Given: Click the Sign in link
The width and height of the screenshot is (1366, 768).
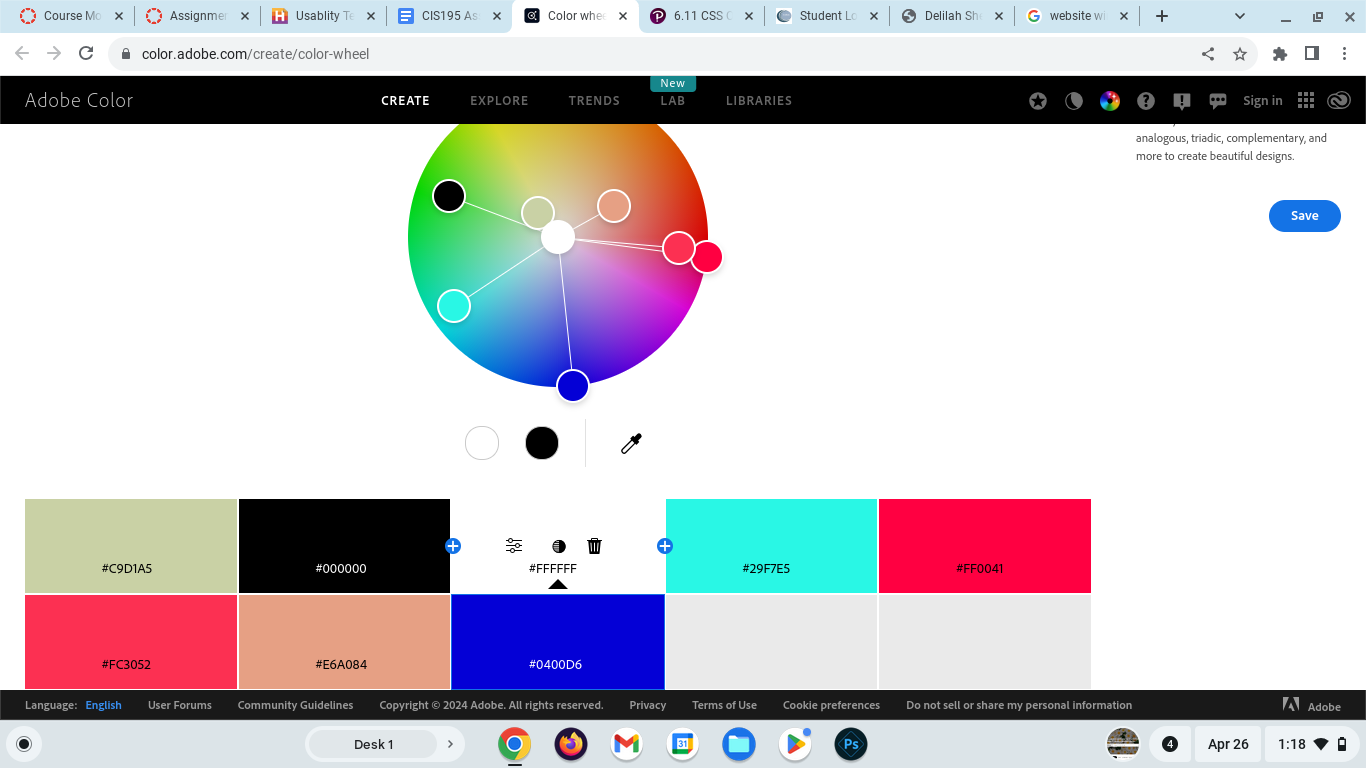Looking at the screenshot, I should pyautogui.click(x=1262, y=101).
